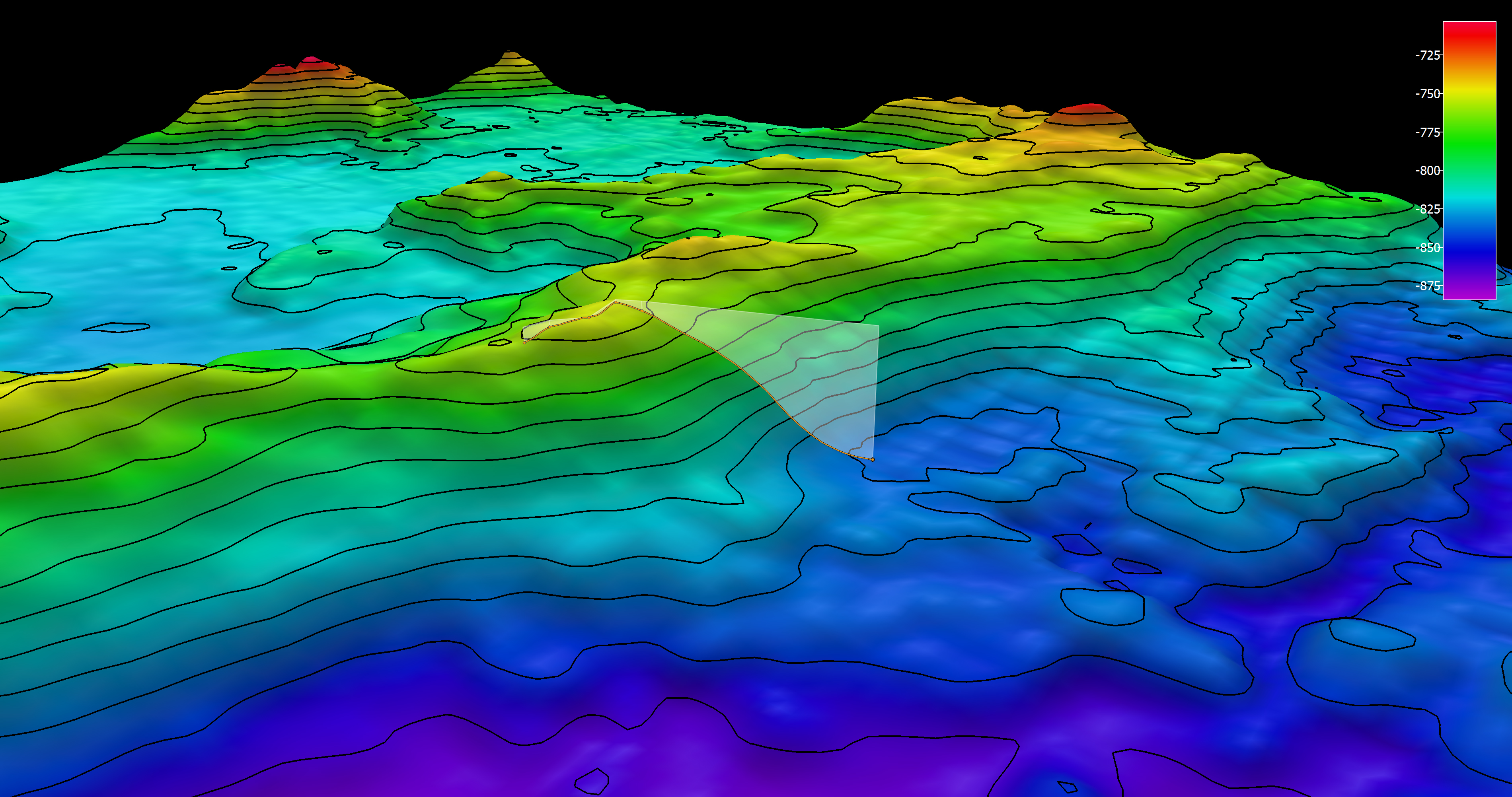Image resolution: width=1512 pixels, height=797 pixels.
Task: Click the rainbow depth color scale bar
Action: point(1469,161)
